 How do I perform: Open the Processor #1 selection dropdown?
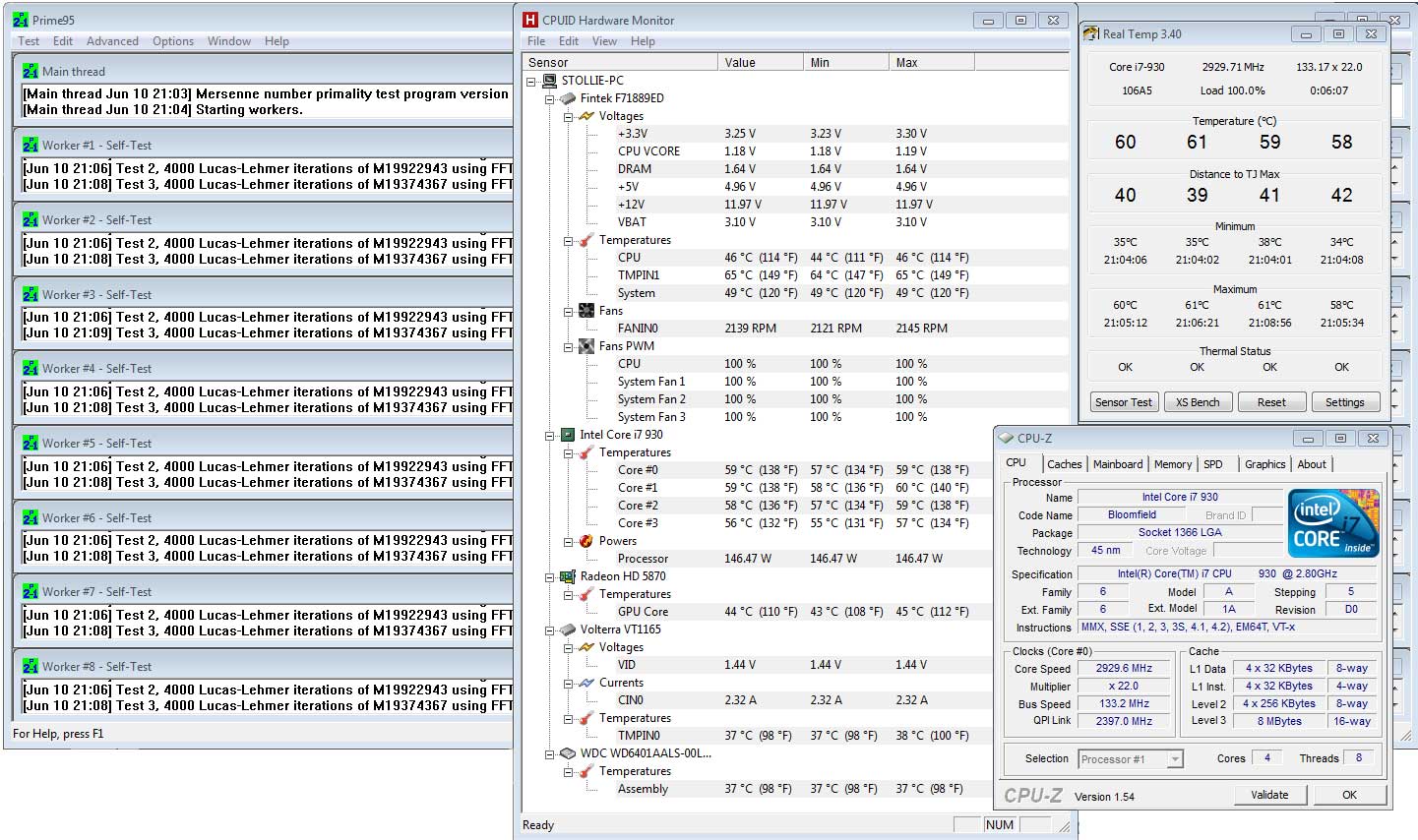[x=1174, y=759]
